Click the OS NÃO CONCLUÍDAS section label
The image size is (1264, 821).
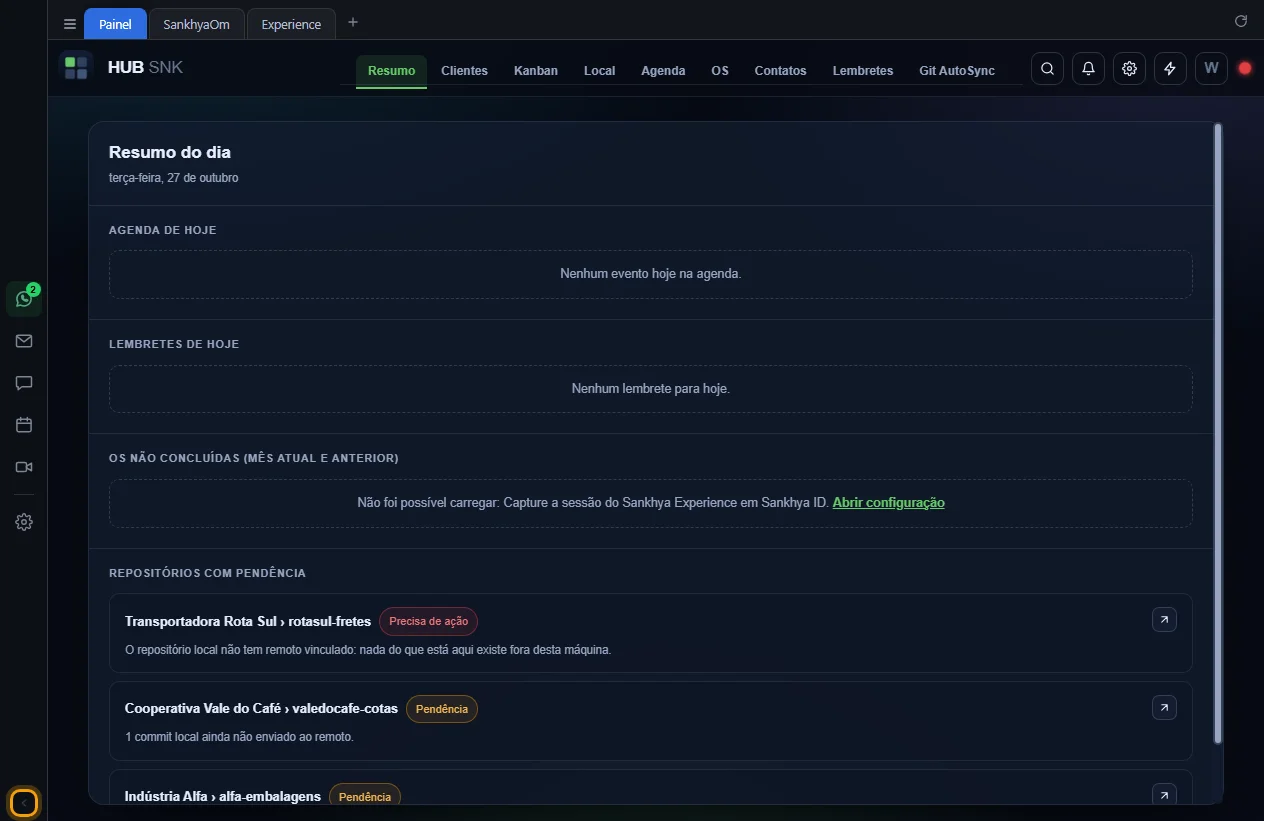[254, 458]
